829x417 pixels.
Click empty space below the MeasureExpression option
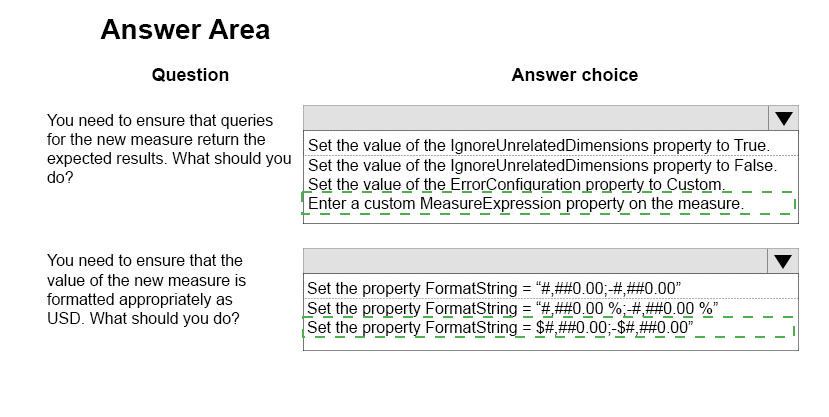[x=550, y=219]
